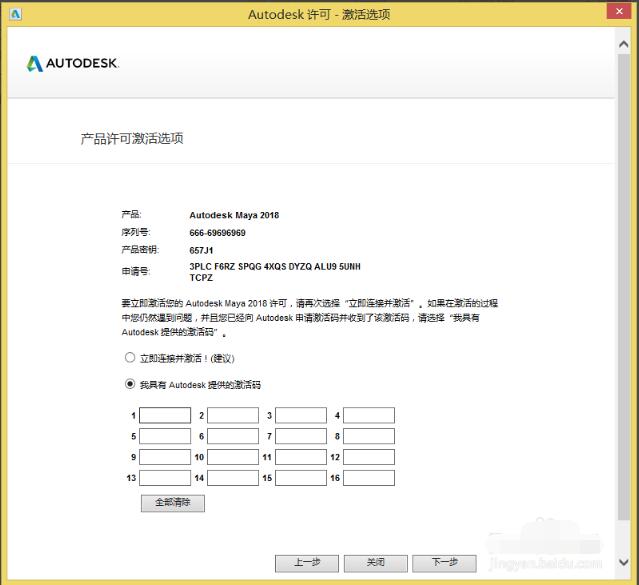
Task: Click activation code field 4
Action: pyautogui.click(x=369, y=415)
